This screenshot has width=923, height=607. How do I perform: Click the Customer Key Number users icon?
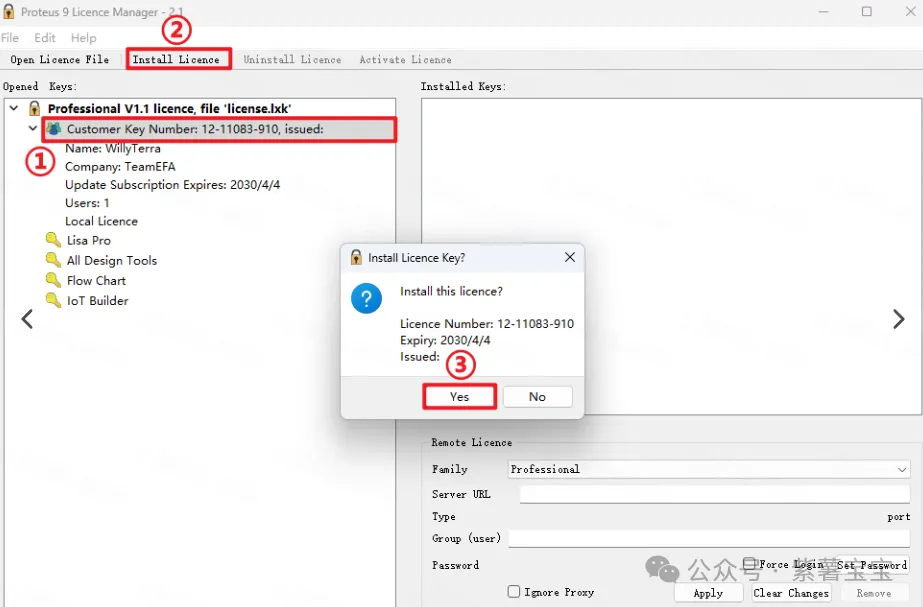coord(54,129)
